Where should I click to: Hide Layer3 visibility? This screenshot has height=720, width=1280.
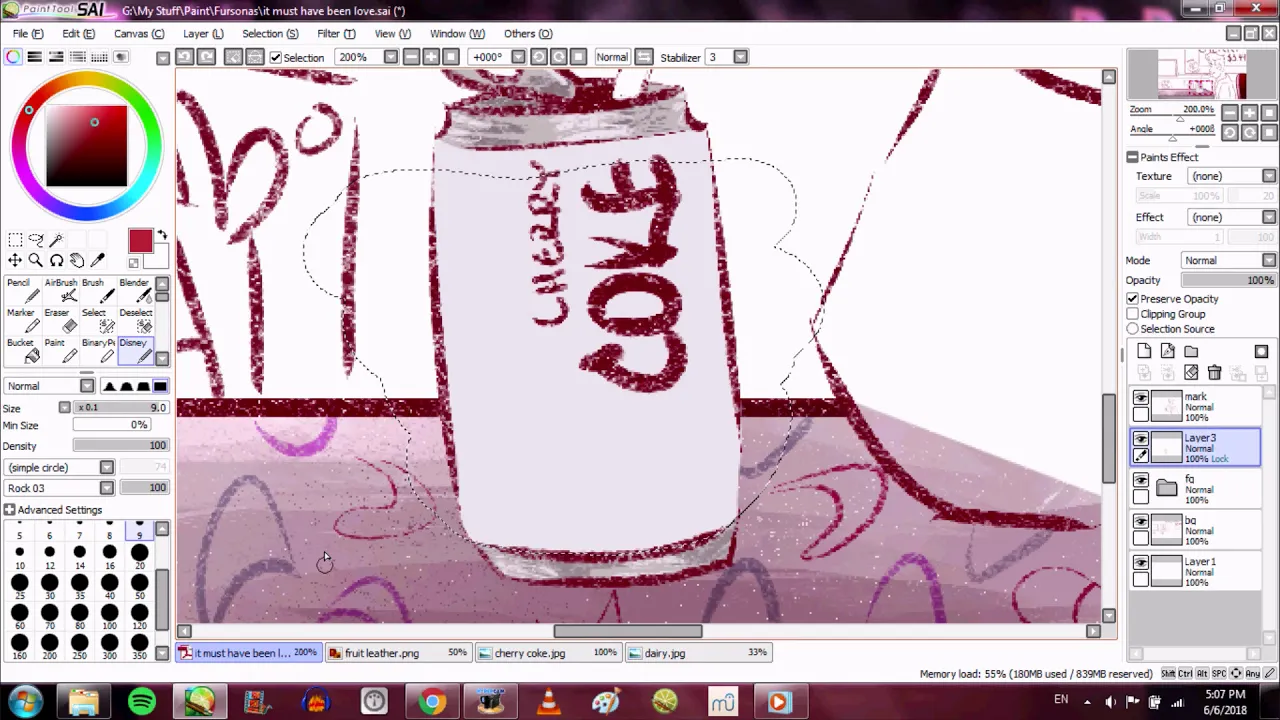tap(1141, 439)
